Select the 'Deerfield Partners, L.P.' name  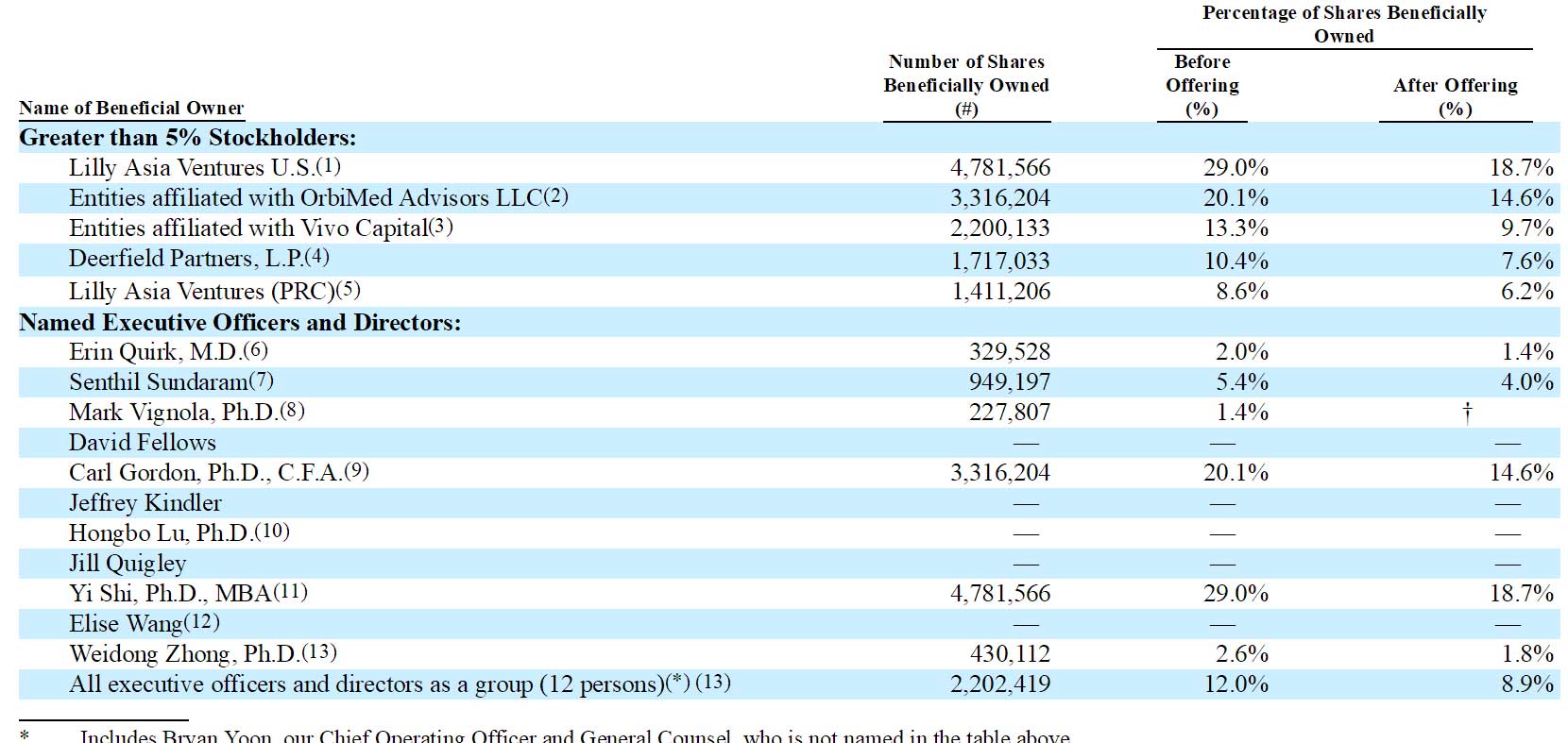[186, 258]
